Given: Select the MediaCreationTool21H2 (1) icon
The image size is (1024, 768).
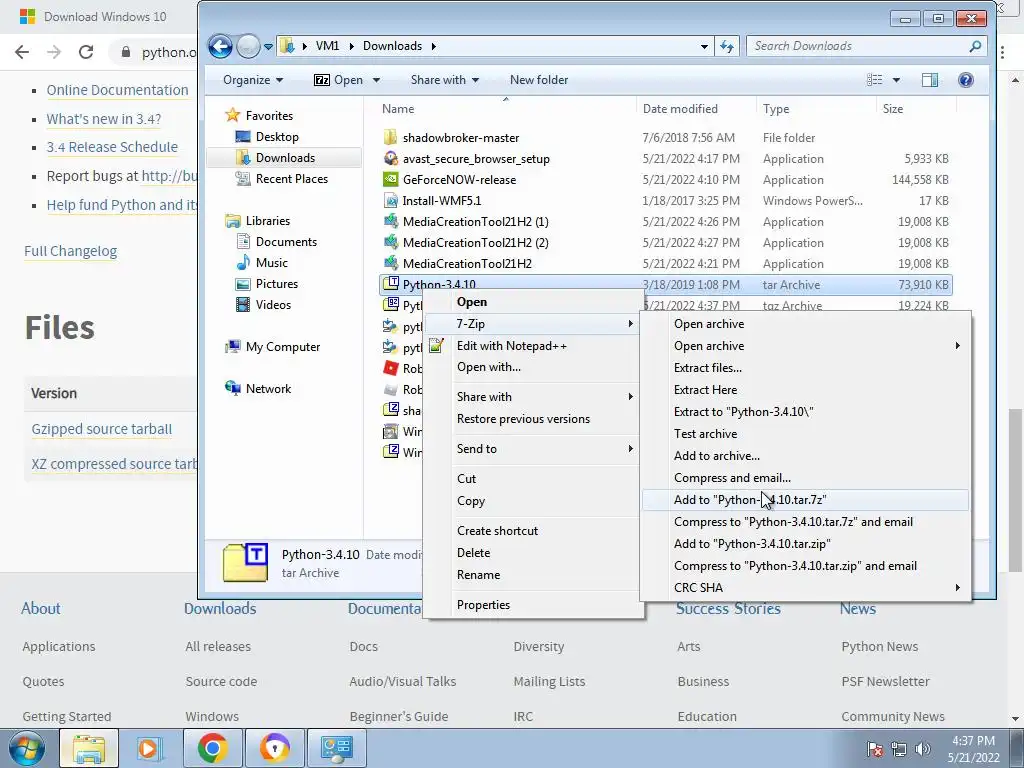Looking at the screenshot, I should tap(391, 221).
